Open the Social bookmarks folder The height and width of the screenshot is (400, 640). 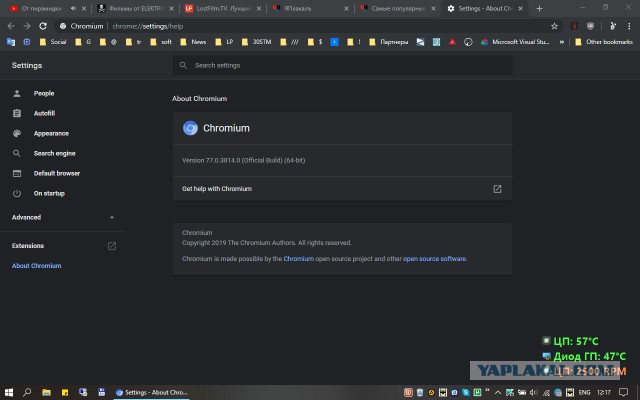point(53,42)
